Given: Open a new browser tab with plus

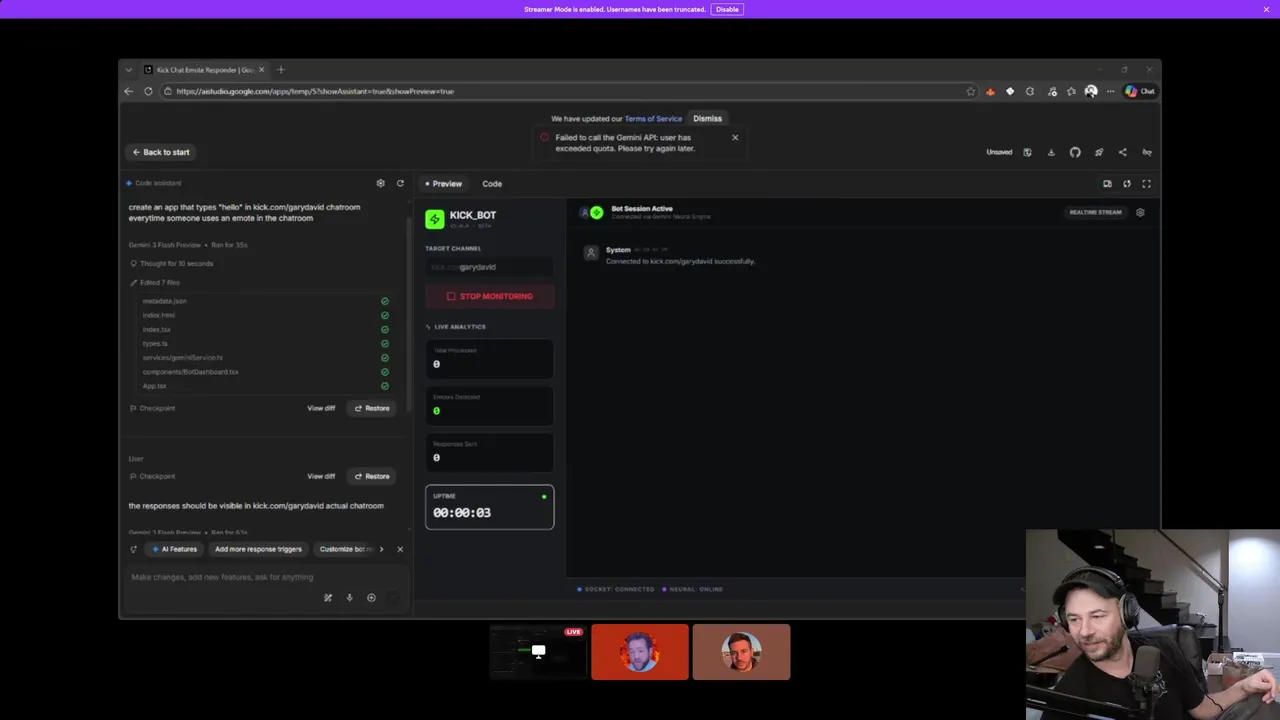Looking at the screenshot, I should point(281,70).
